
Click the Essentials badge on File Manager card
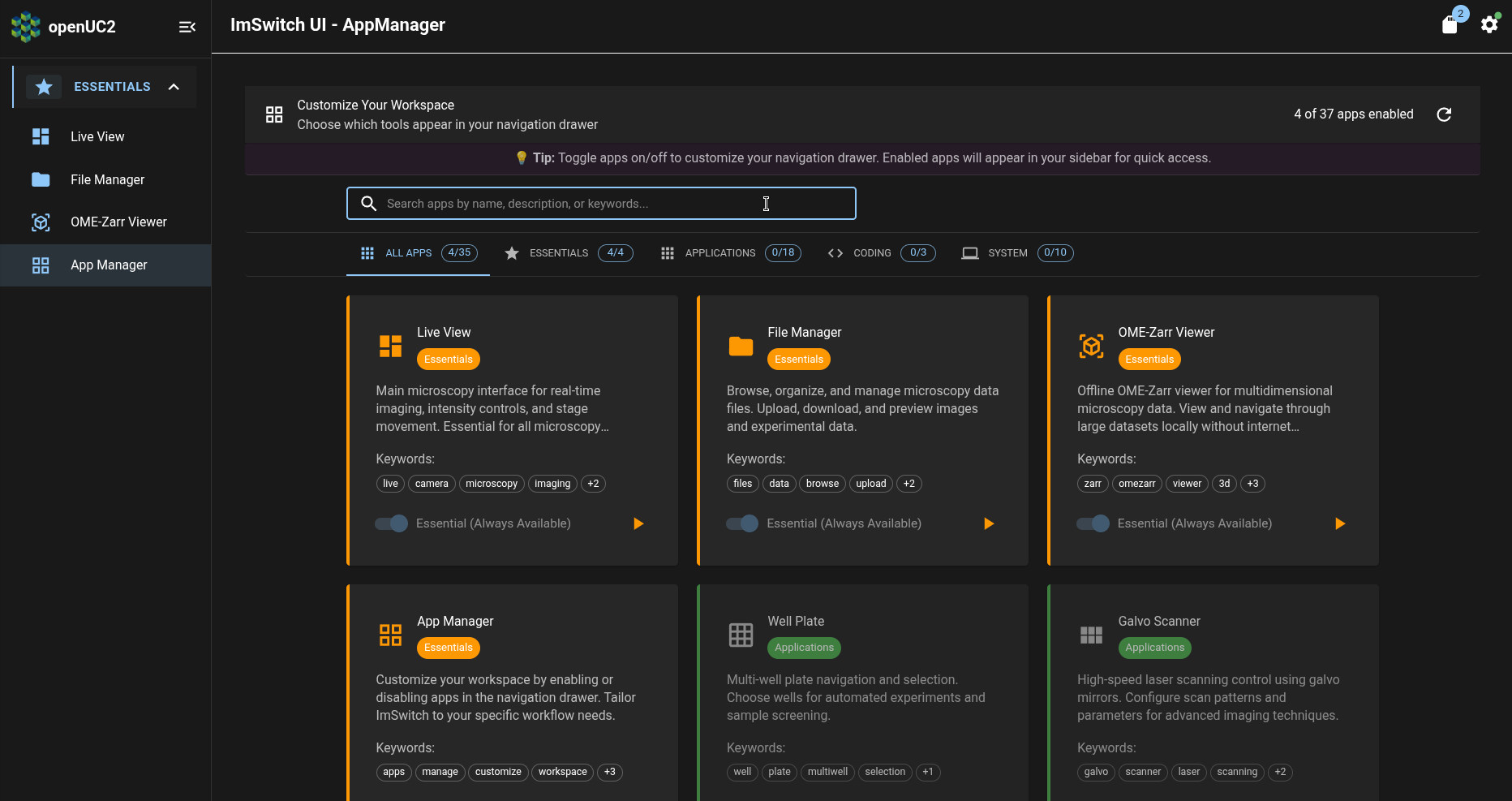(x=798, y=359)
